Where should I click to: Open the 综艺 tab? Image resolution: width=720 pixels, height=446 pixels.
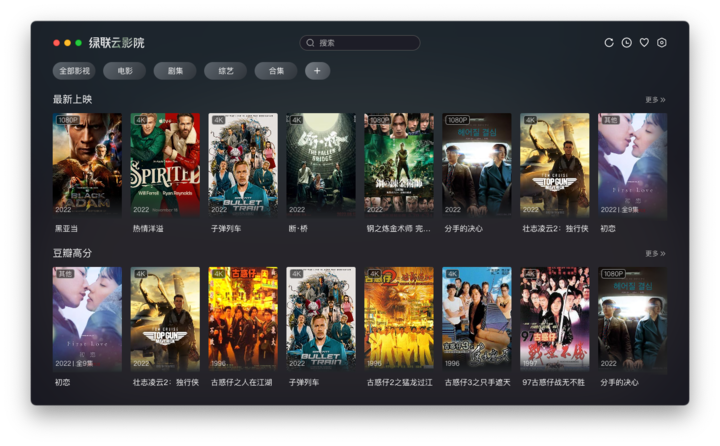coord(225,71)
